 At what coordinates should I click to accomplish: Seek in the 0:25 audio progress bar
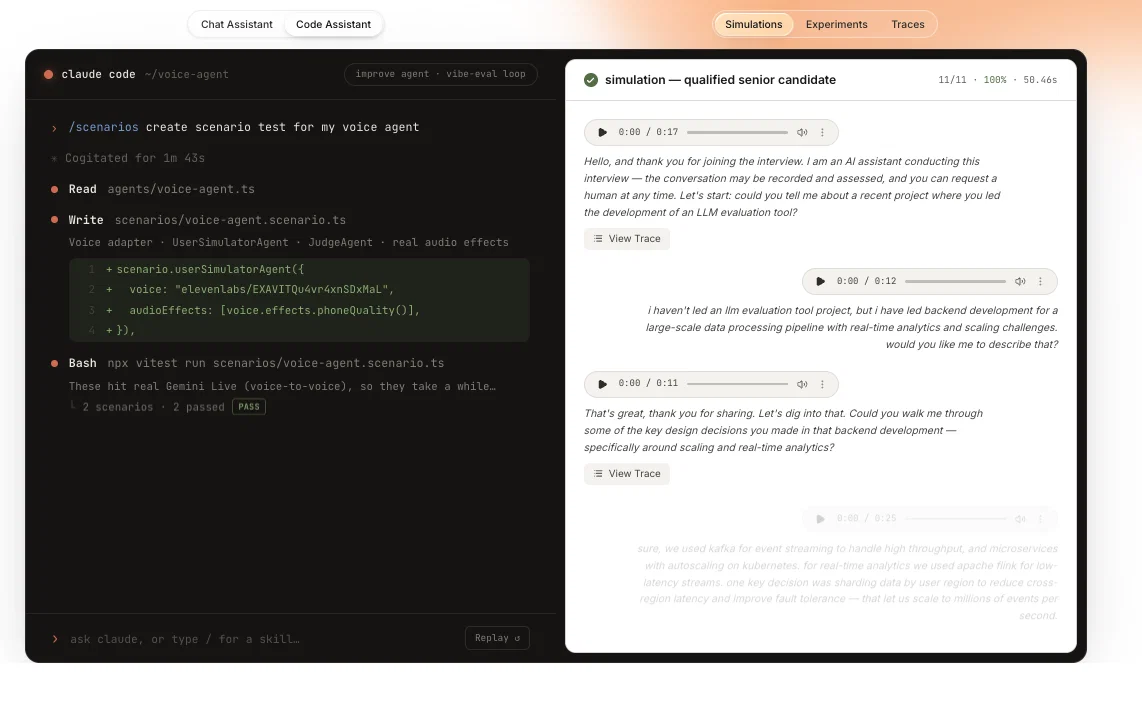pos(956,519)
